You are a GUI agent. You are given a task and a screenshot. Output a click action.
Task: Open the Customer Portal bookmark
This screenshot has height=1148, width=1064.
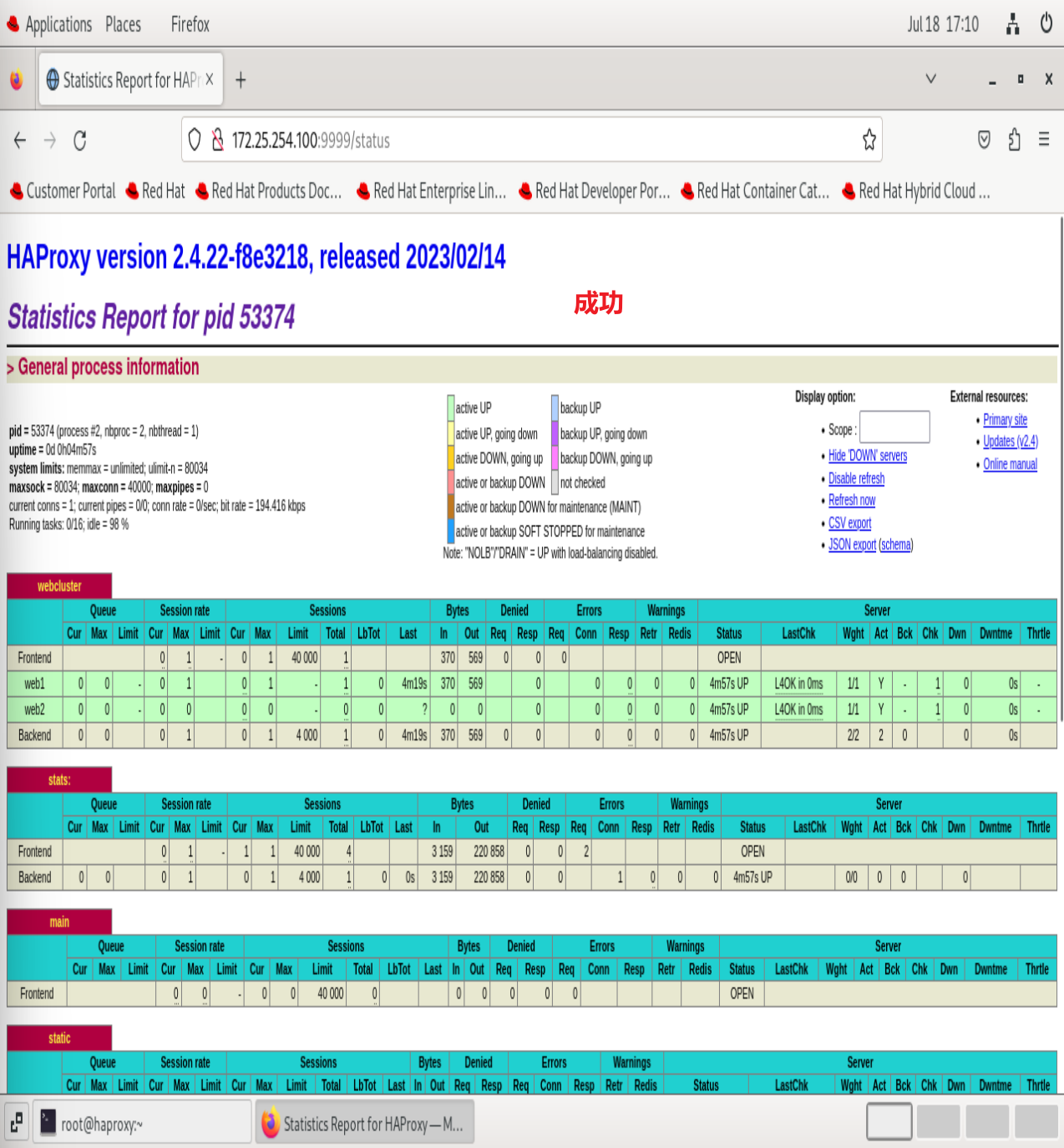(63, 191)
